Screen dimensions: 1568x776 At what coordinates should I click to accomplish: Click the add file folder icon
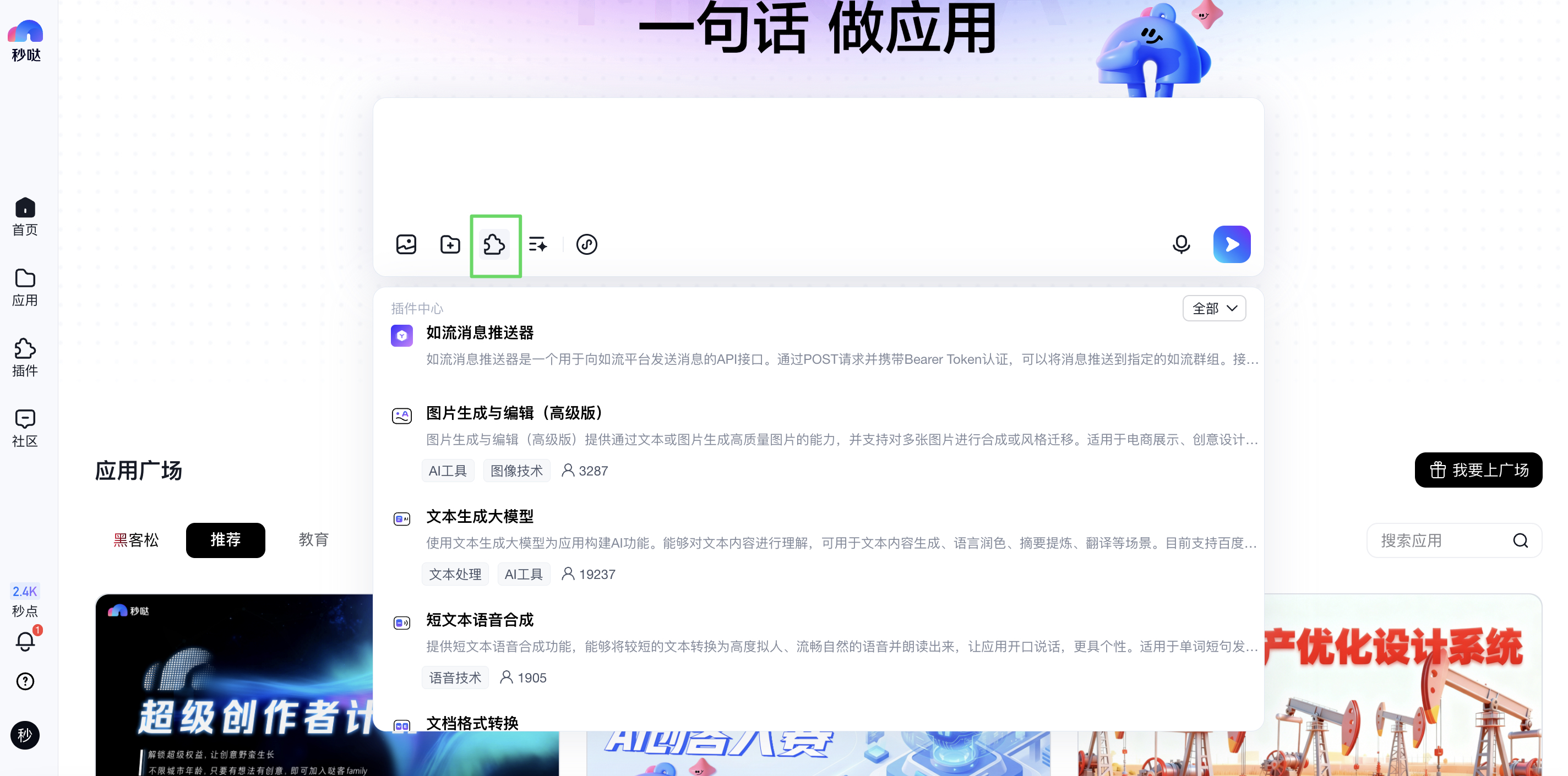pos(450,245)
